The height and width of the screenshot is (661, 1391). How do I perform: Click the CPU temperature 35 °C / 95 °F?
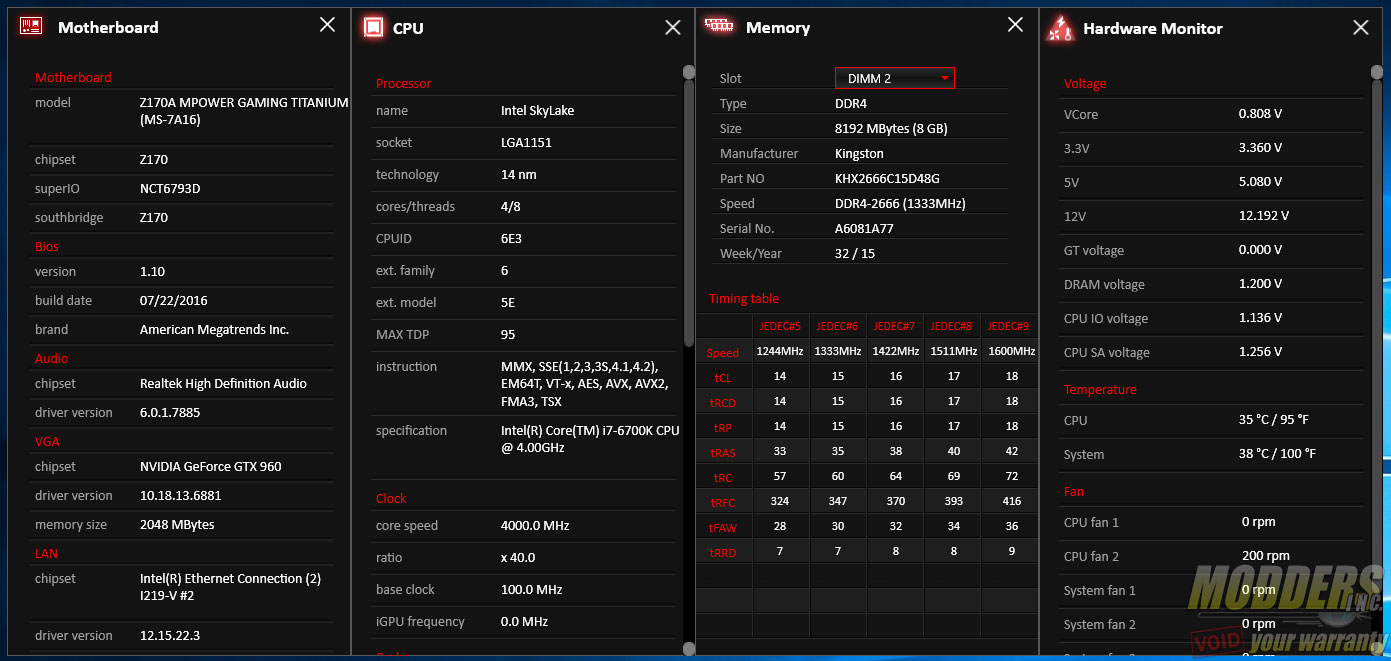pos(1274,420)
